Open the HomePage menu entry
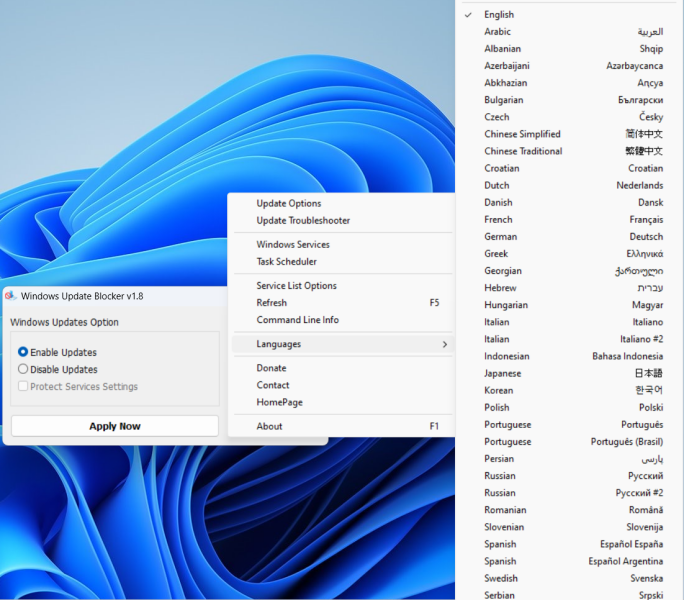Viewport: 684px width, 600px height. click(x=342, y=402)
